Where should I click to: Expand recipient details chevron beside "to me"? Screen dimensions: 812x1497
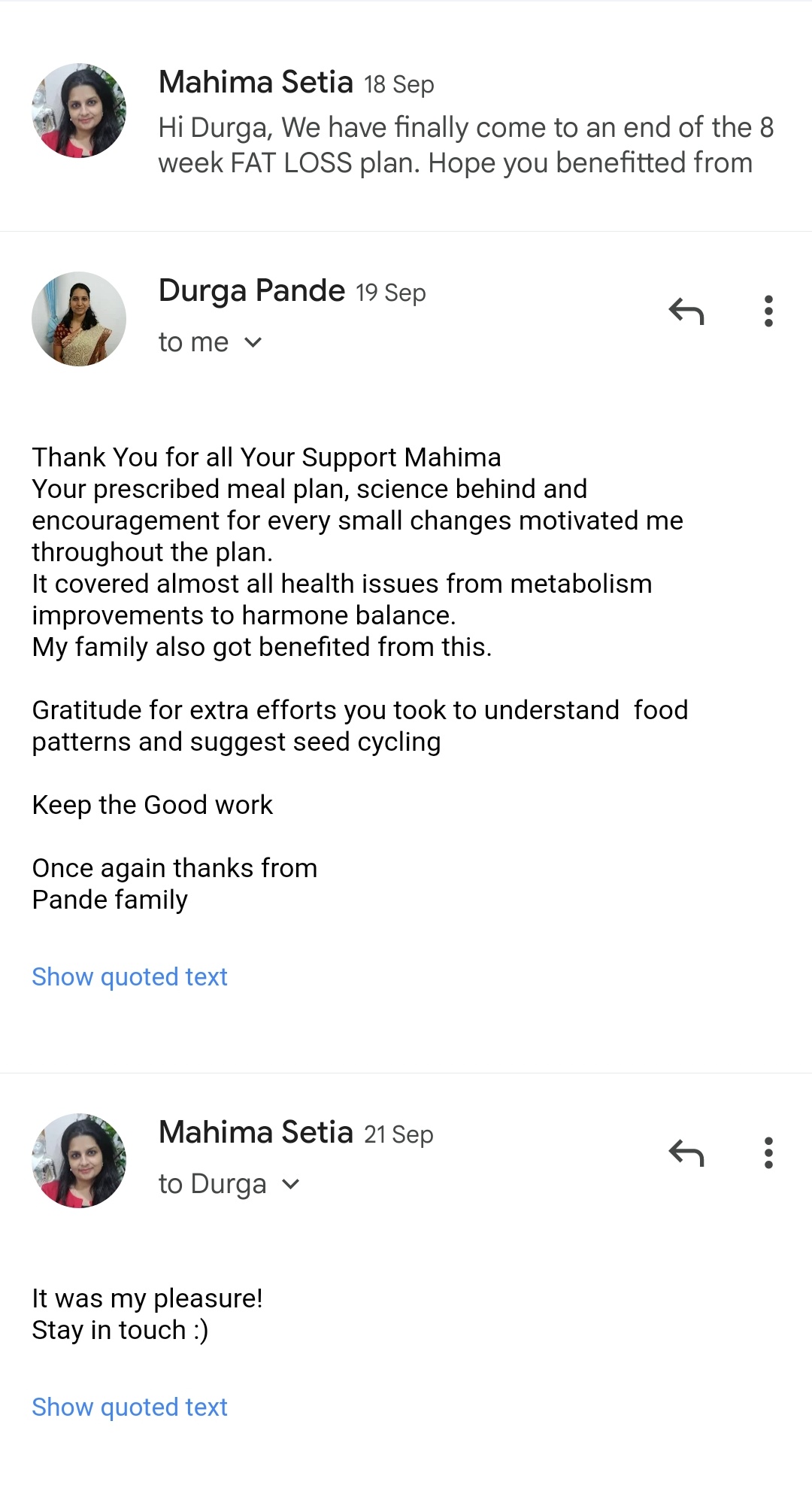pos(253,343)
